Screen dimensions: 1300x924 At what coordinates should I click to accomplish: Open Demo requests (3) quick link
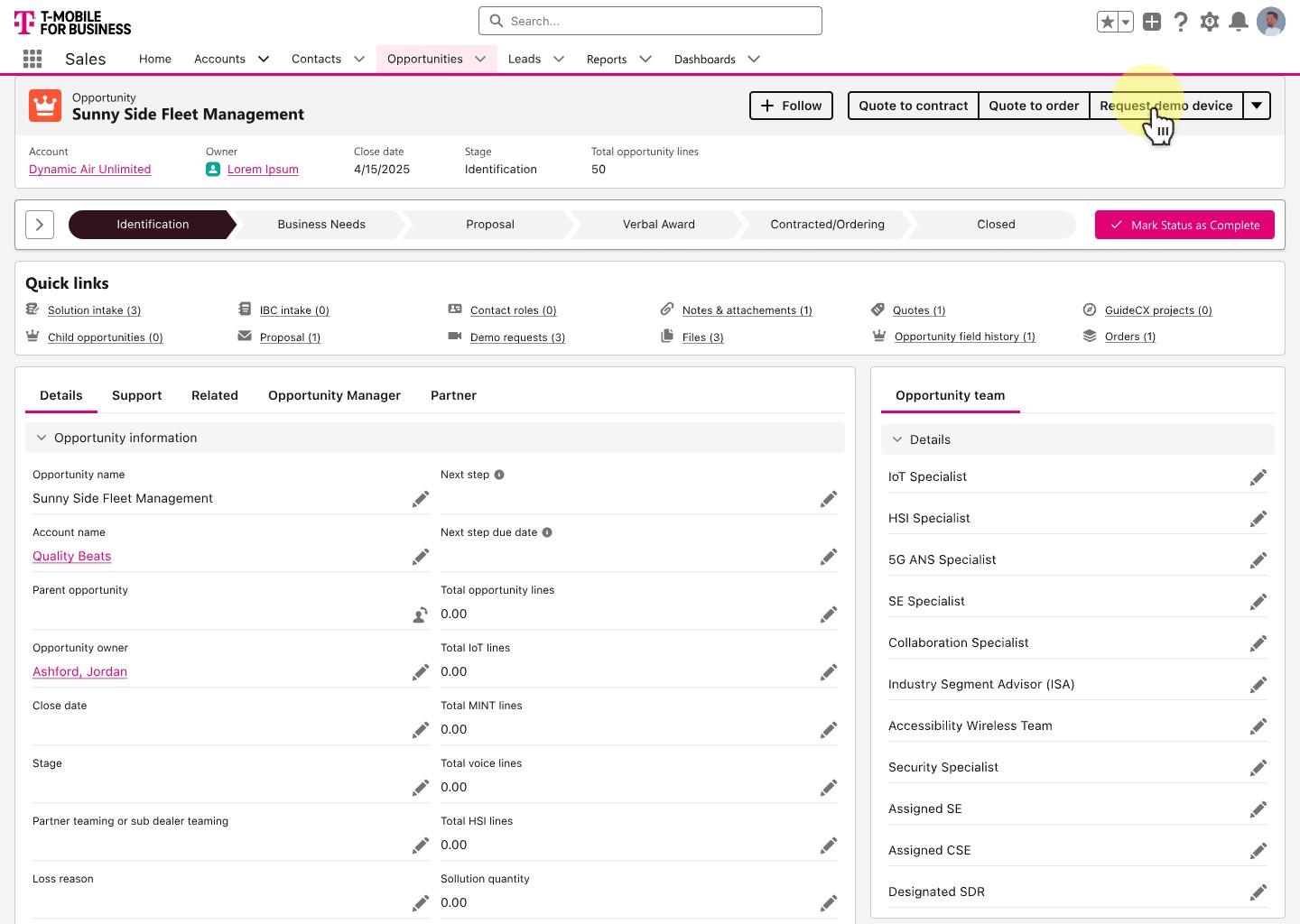(517, 337)
